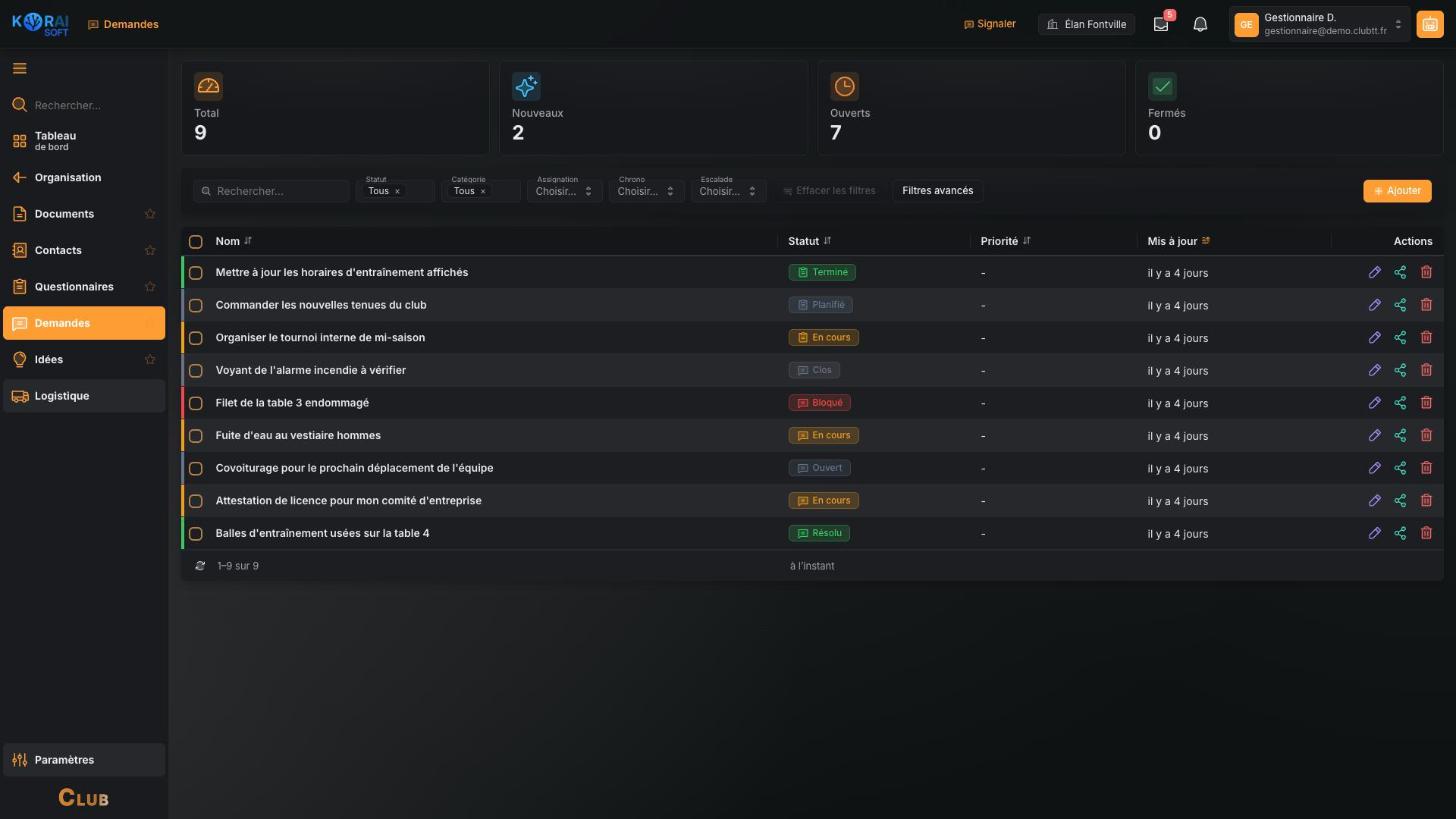Open the Assignation dropdown
Viewport: 1456px width, 819px height.
564,190
